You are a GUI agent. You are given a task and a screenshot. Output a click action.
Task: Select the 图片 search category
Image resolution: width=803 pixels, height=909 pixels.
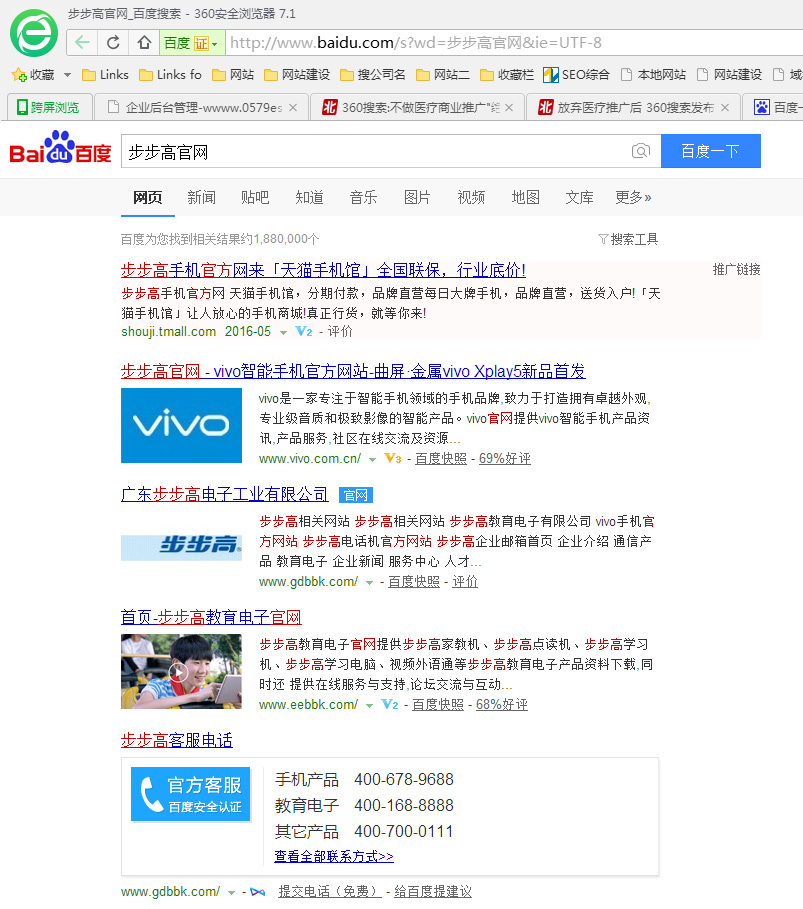pos(417,198)
